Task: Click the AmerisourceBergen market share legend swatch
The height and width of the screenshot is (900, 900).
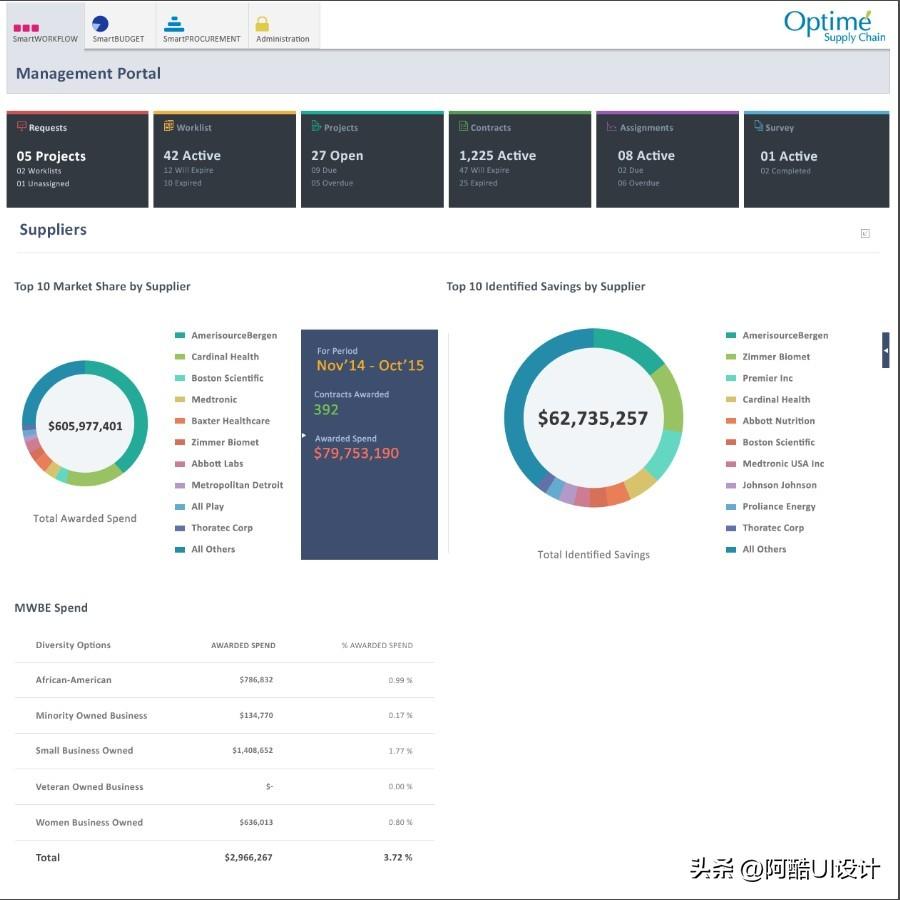Action: tap(180, 336)
